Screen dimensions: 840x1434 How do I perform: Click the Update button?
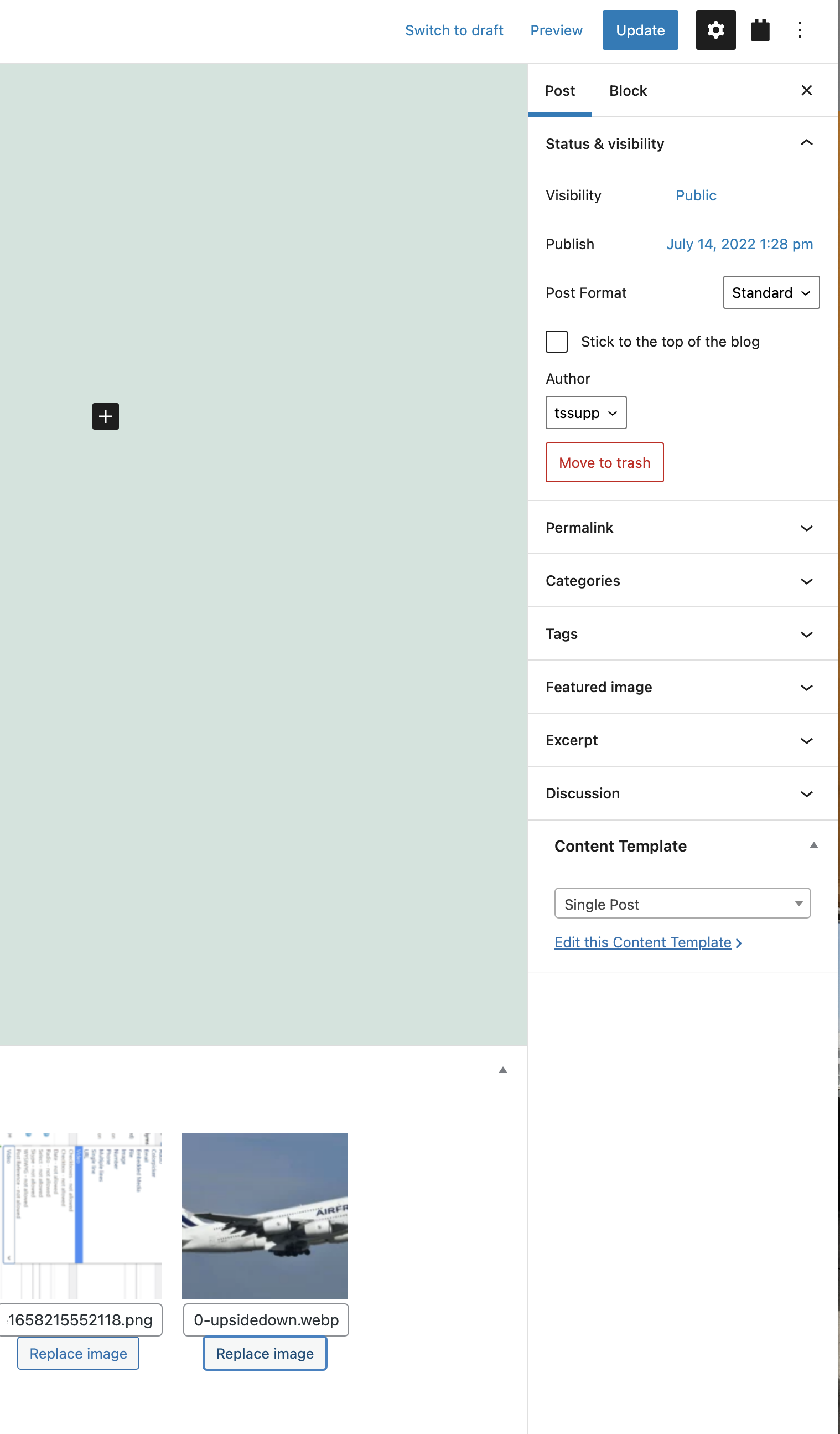pyautogui.click(x=640, y=29)
